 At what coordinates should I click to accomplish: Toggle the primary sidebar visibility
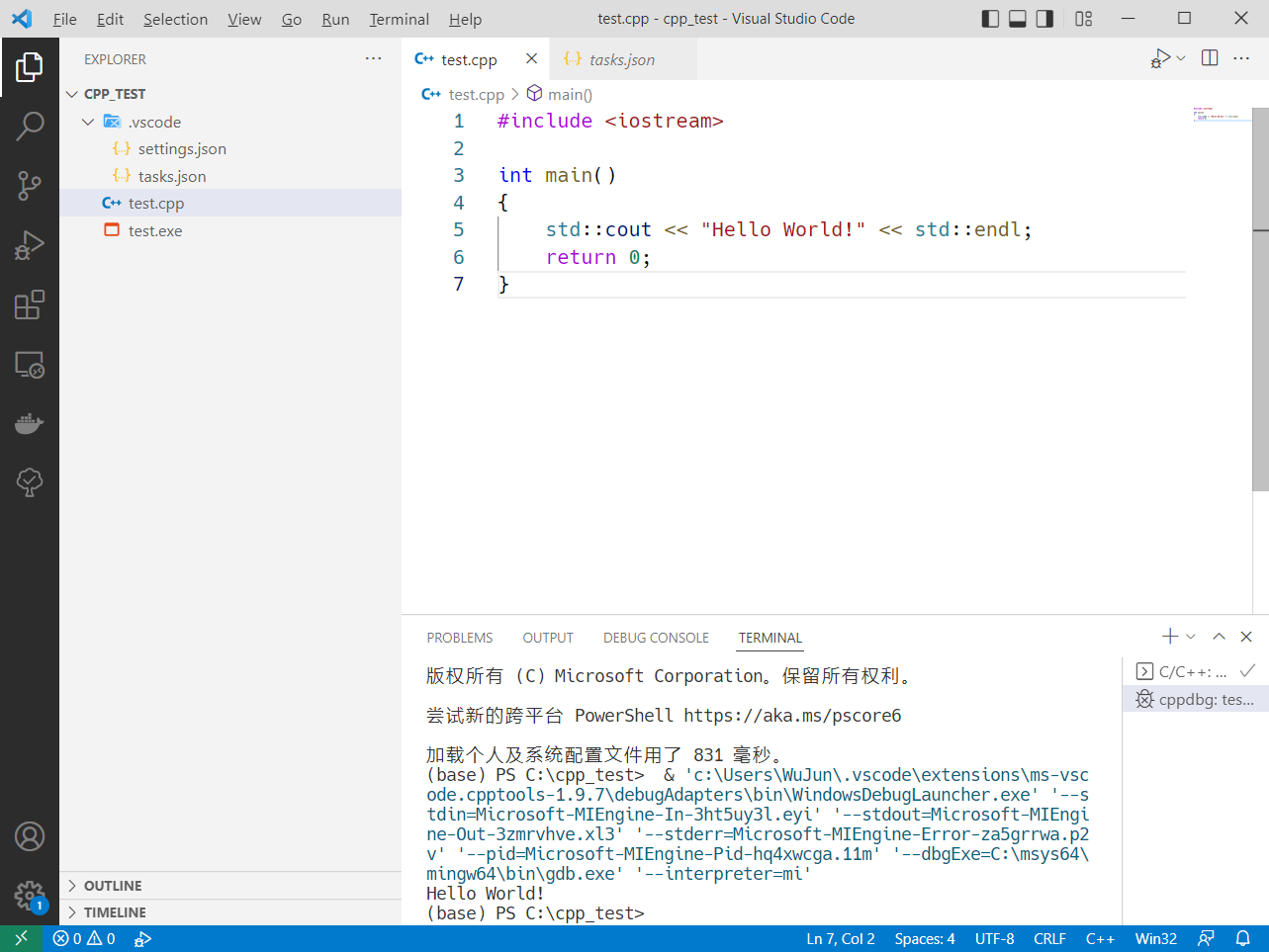point(990,18)
